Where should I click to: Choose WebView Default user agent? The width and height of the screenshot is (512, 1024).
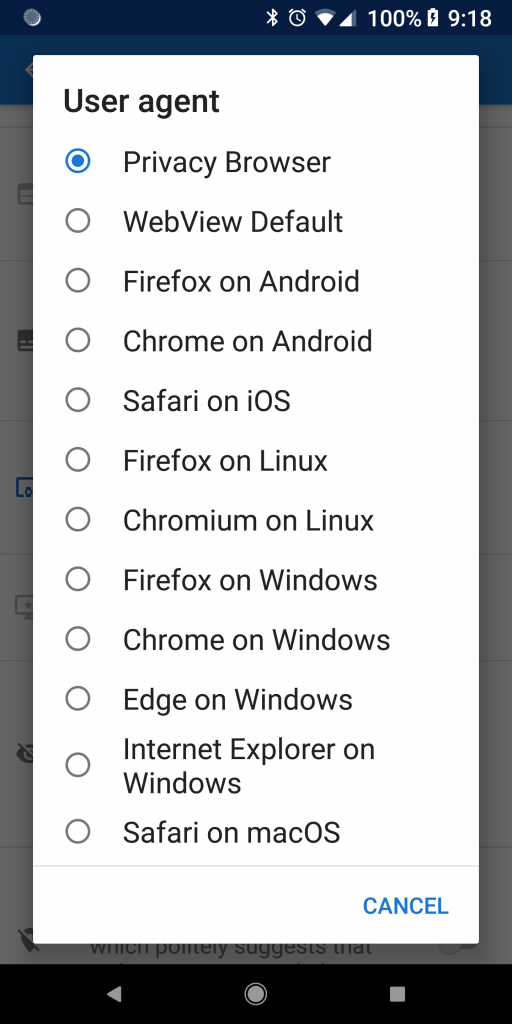[255, 221]
